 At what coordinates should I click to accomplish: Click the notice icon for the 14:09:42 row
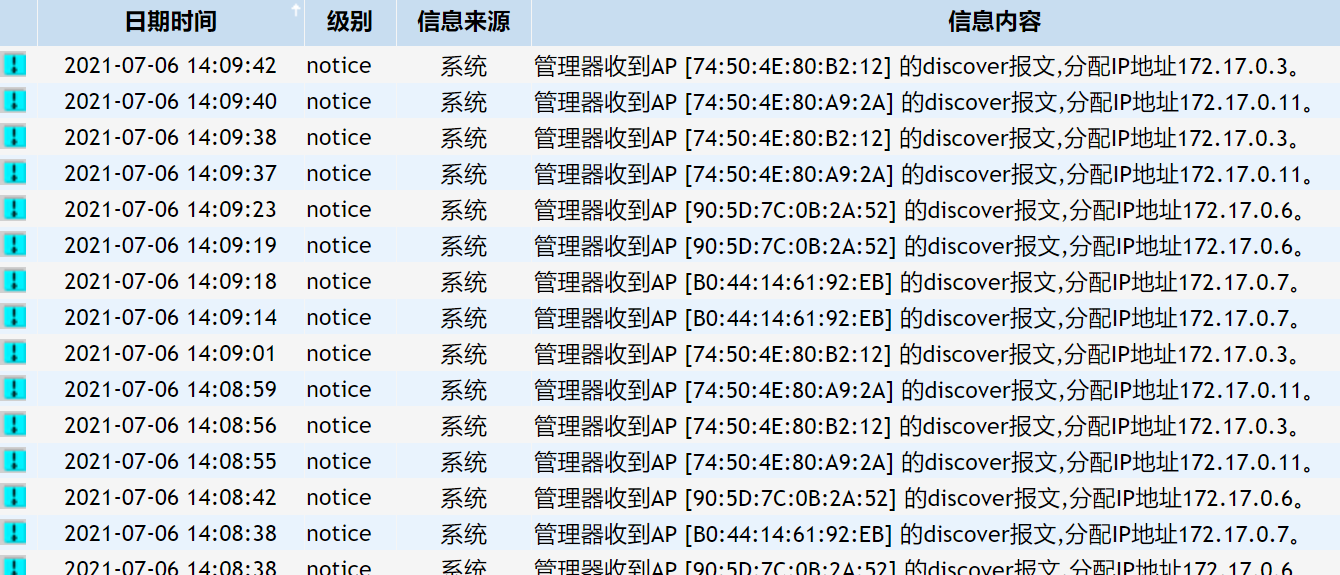pyautogui.click(x=14, y=66)
